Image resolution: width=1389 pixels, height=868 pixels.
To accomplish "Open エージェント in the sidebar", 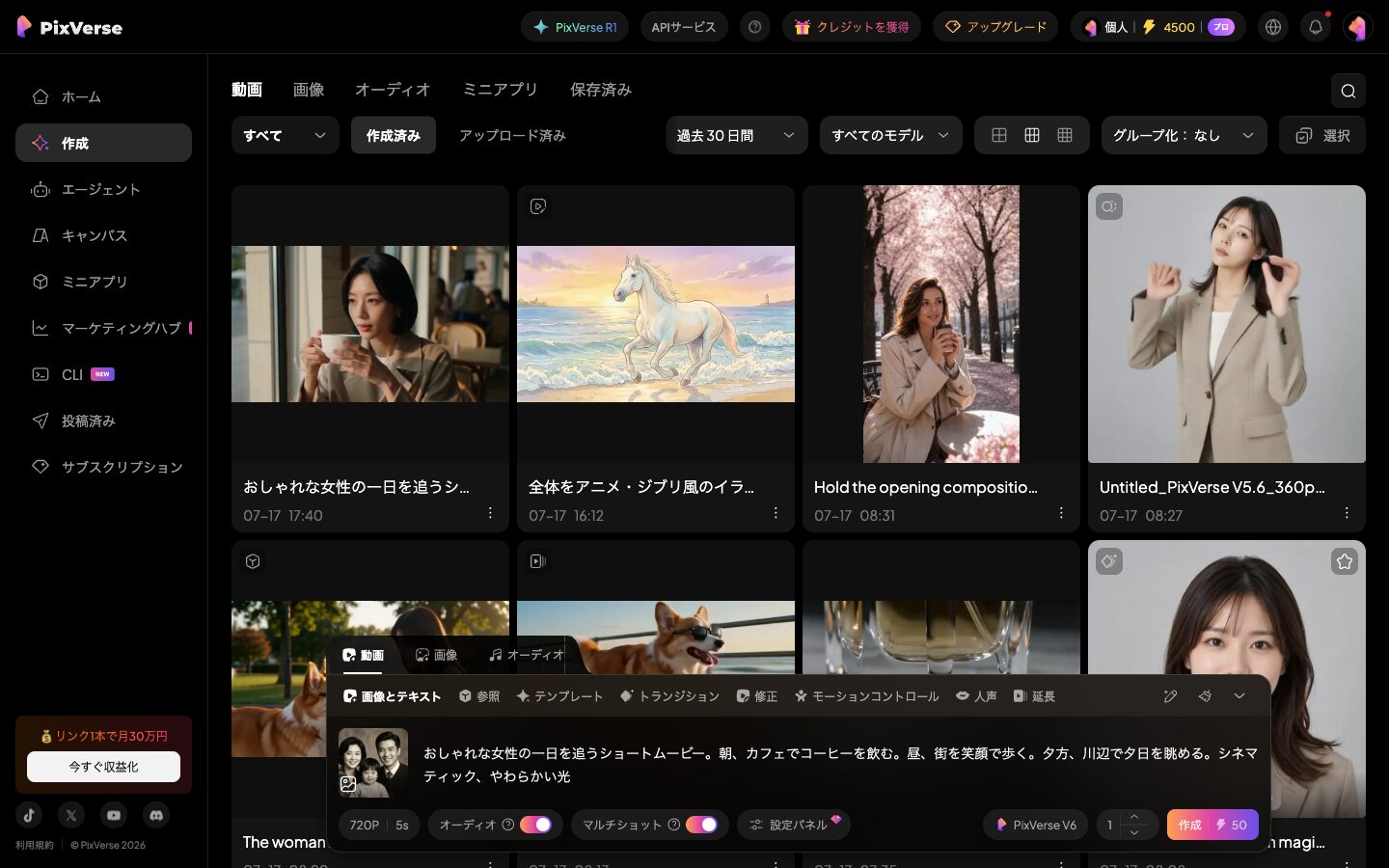I will (x=103, y=189).
